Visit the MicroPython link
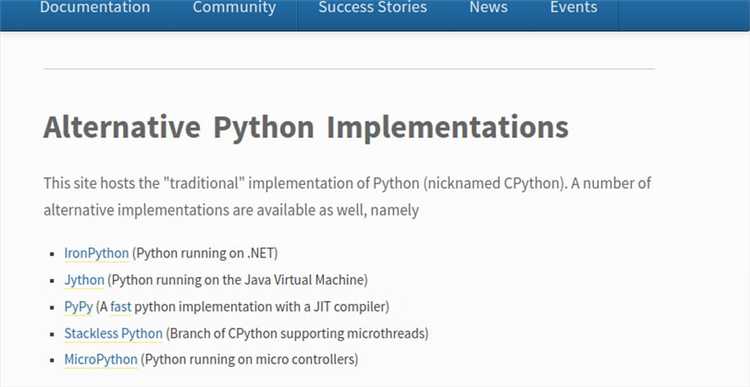Viewport: 750px width, 387px height. pos(101,359)
